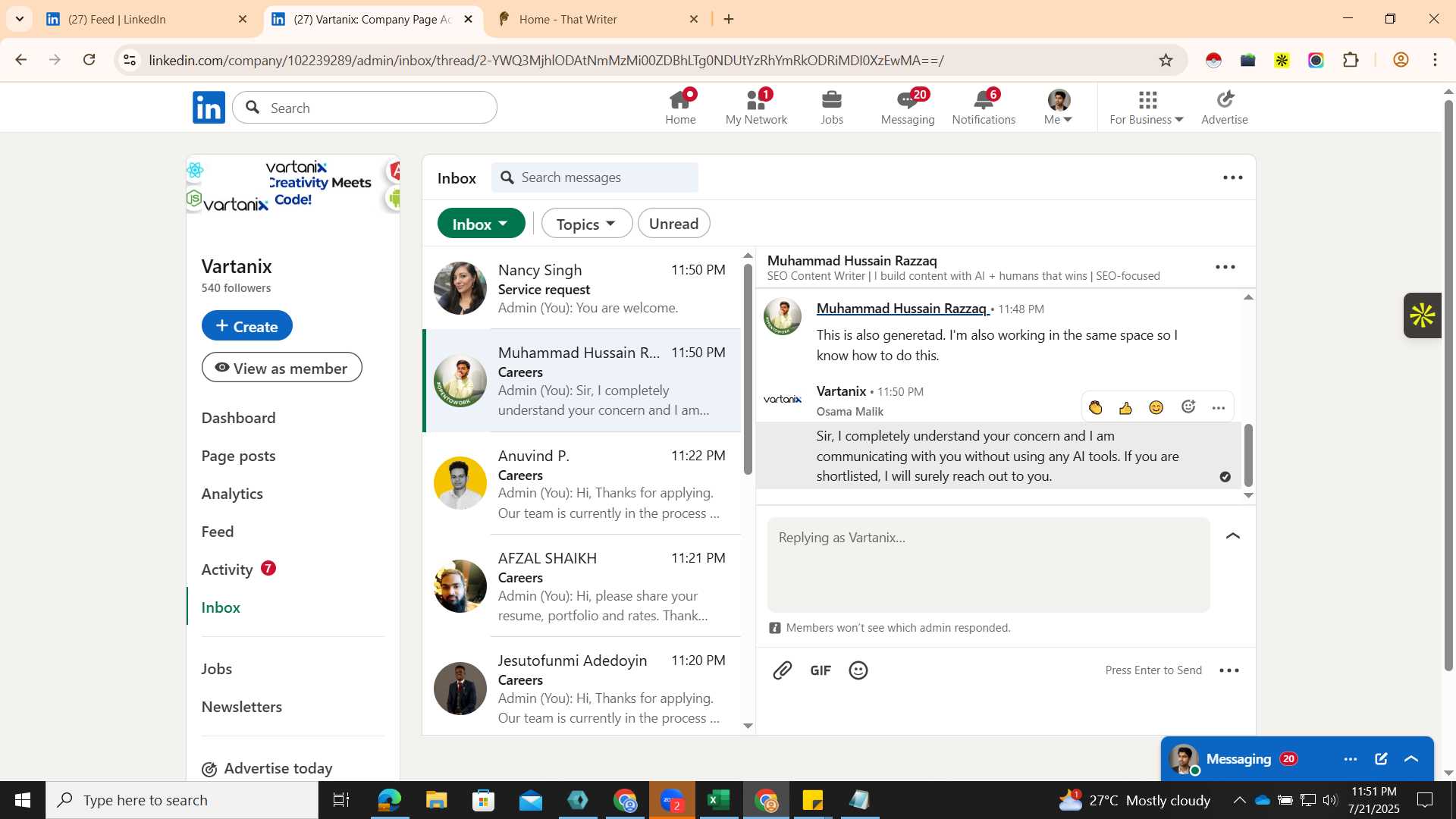The width and height of the screenshot is (1456, 819).
Task: Open Muhammad Hussain Razzaq profile link
Action: 902,309
